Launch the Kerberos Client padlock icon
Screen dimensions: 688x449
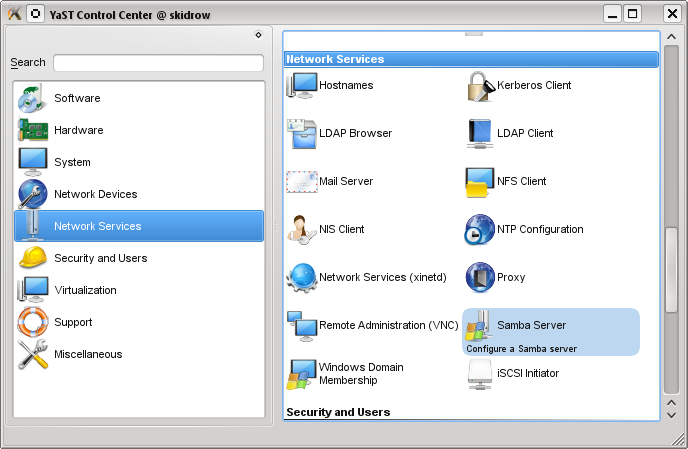(x=480, y=86)
